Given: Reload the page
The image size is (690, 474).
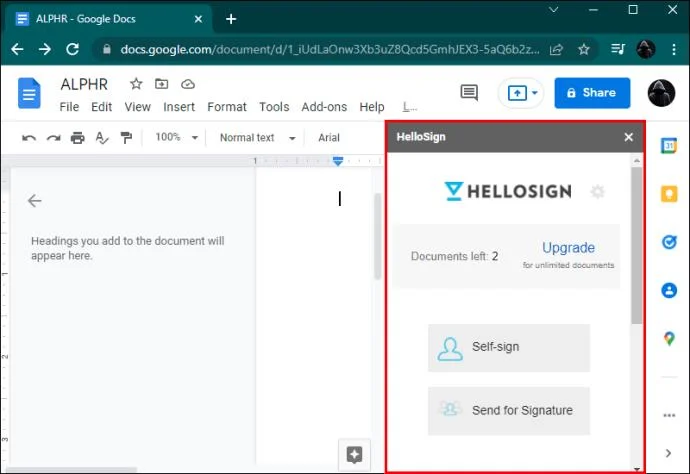Looking at the screenshot, I should click(73, 49).
